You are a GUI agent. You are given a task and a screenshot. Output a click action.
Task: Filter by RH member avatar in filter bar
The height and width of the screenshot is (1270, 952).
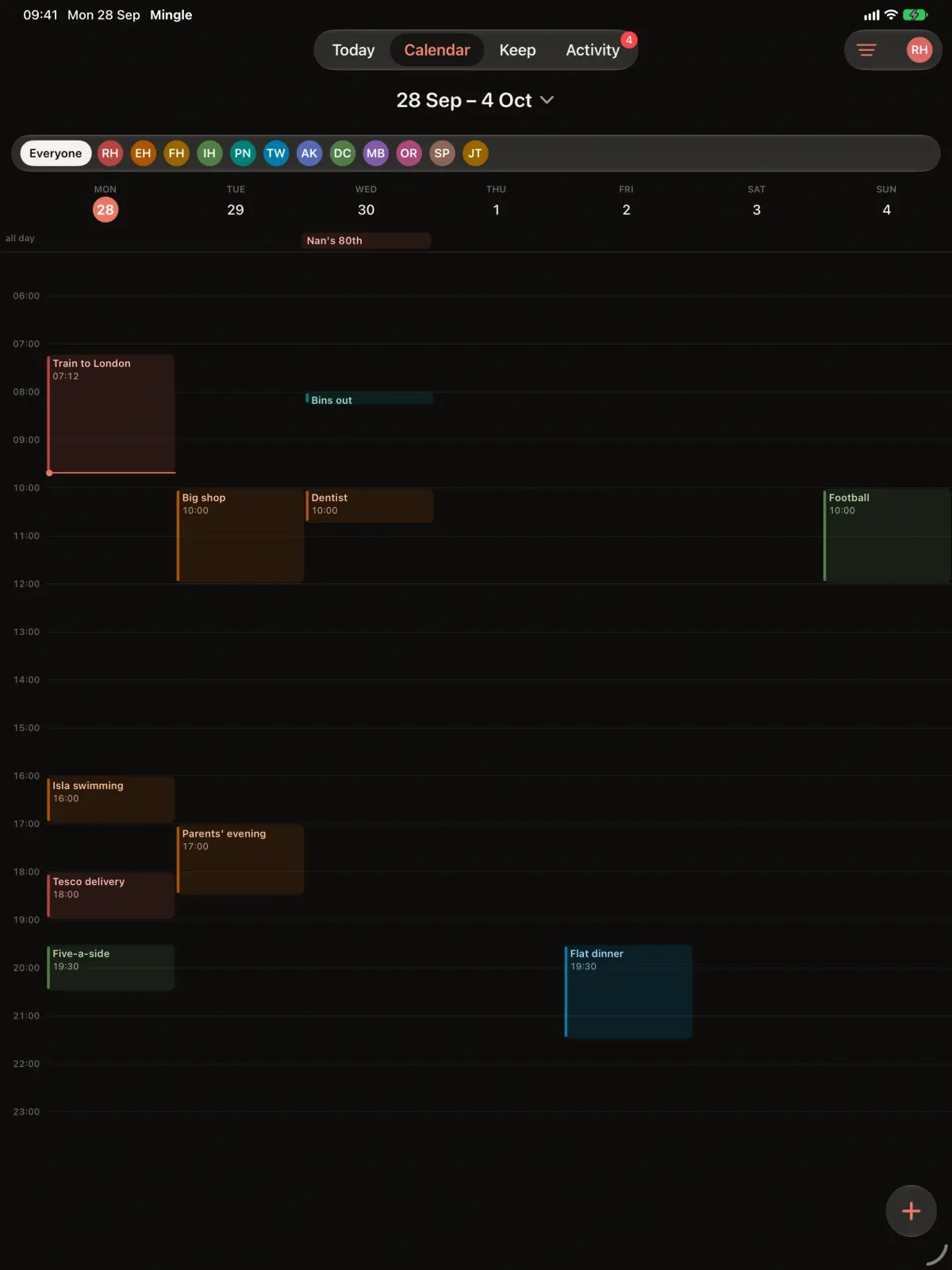click(x=109, y=153)
